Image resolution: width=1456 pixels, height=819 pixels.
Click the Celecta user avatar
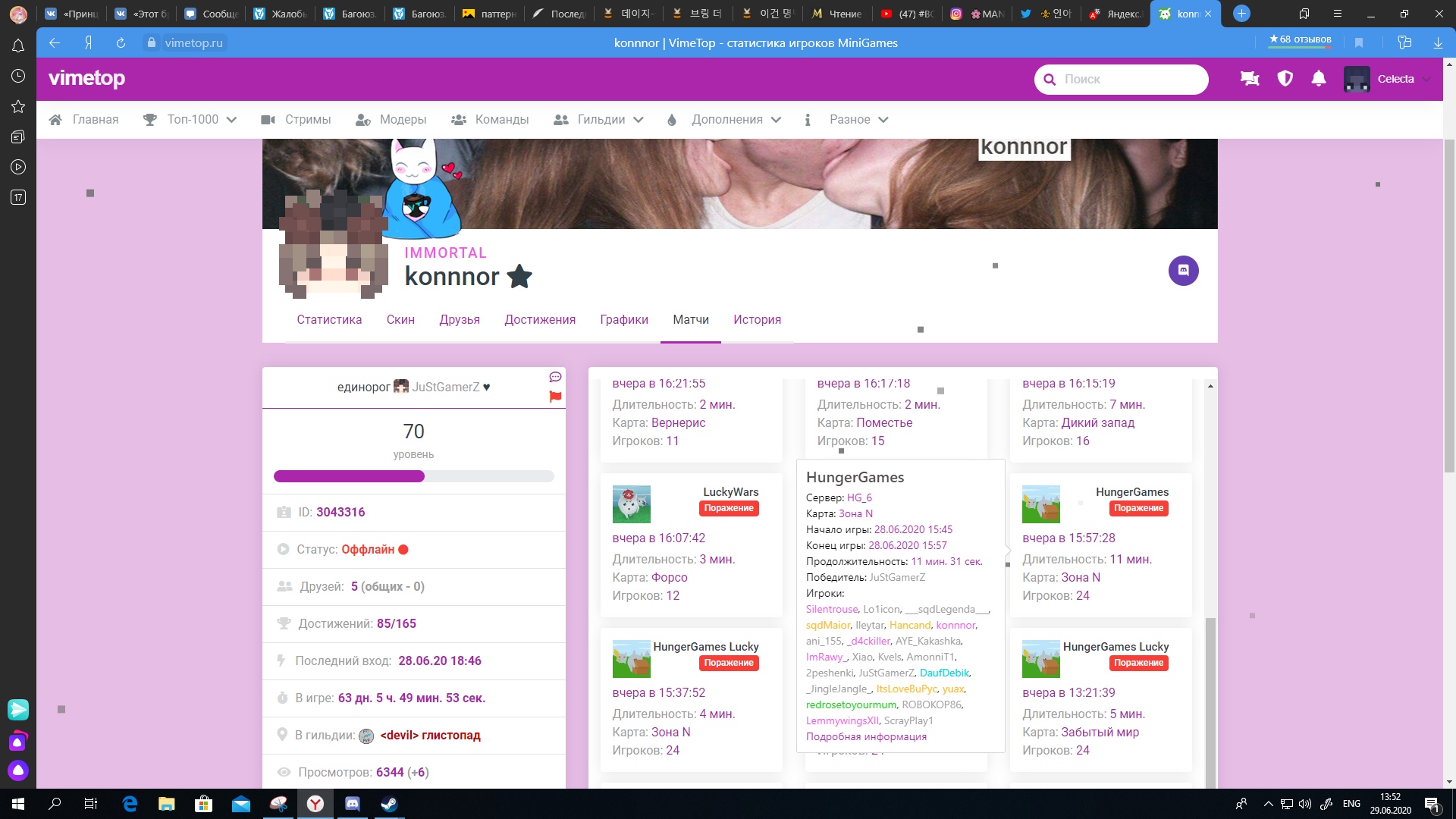point(1356,79)
